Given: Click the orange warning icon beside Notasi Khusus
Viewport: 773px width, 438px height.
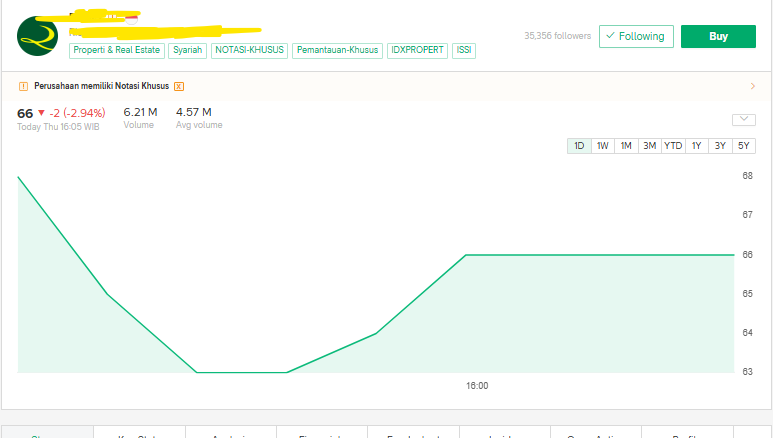Looking at the screenshot, I should pos(23,86).
